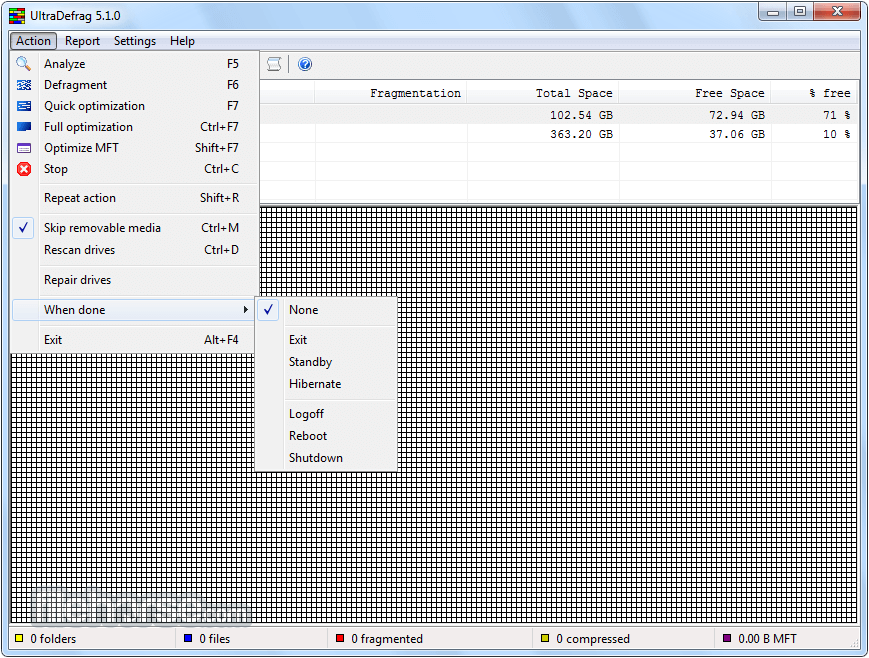
Task: Click the Full optimization blue icon
Action: click(24, 127)
